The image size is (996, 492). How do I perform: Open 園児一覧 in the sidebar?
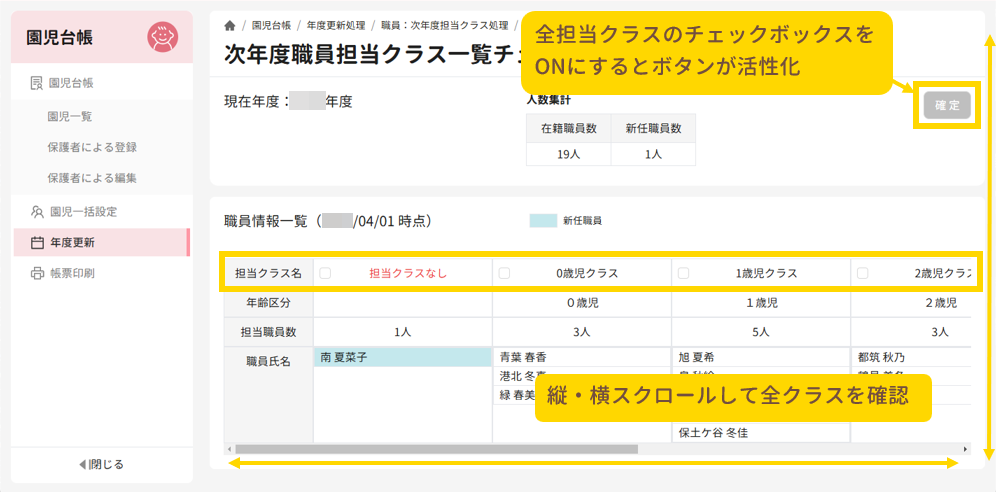[70, 116]
